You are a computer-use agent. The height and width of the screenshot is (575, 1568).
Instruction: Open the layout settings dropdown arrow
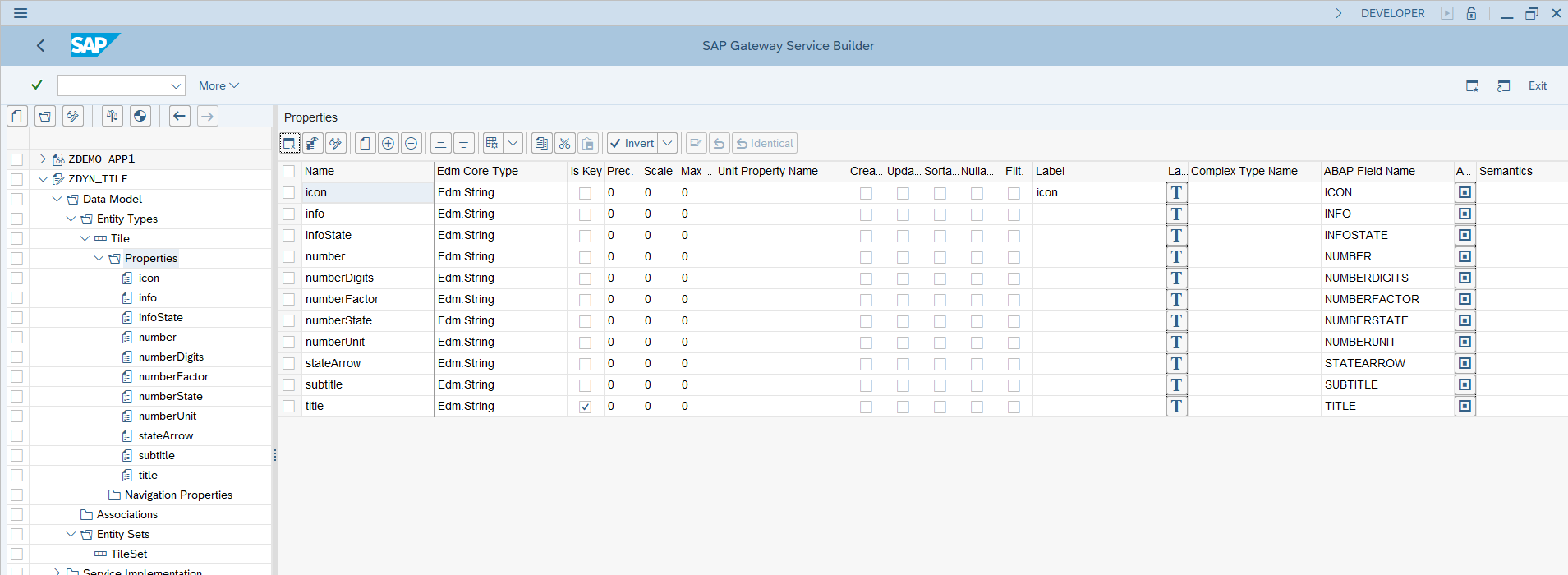513,143
